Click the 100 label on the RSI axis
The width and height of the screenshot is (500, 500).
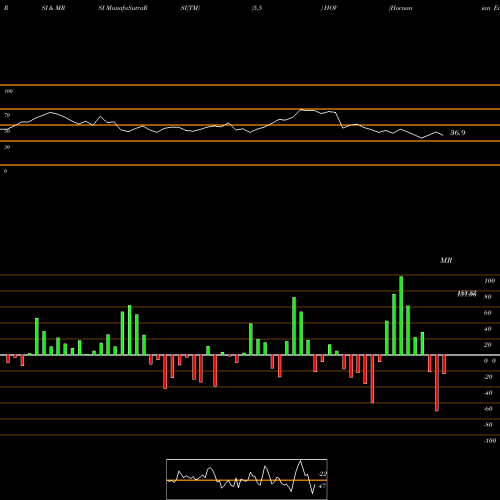point(9,91)
